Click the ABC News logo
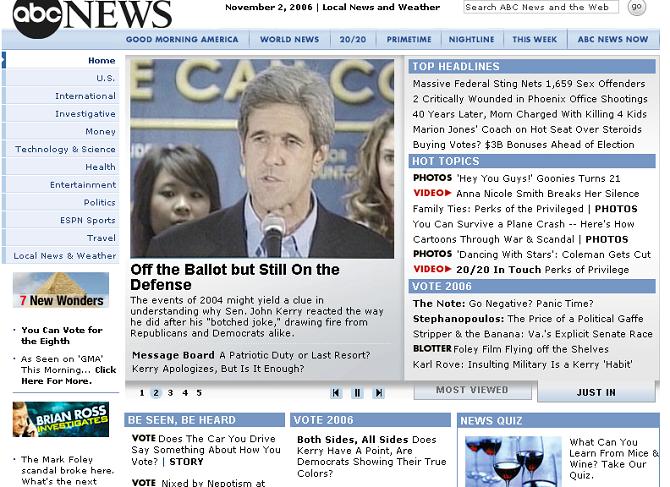The image size is (670, 487). (x=92, y=18)
